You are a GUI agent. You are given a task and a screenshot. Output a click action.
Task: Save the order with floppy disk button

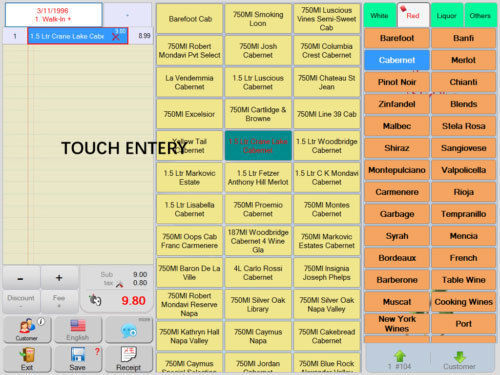click(78, 359)
